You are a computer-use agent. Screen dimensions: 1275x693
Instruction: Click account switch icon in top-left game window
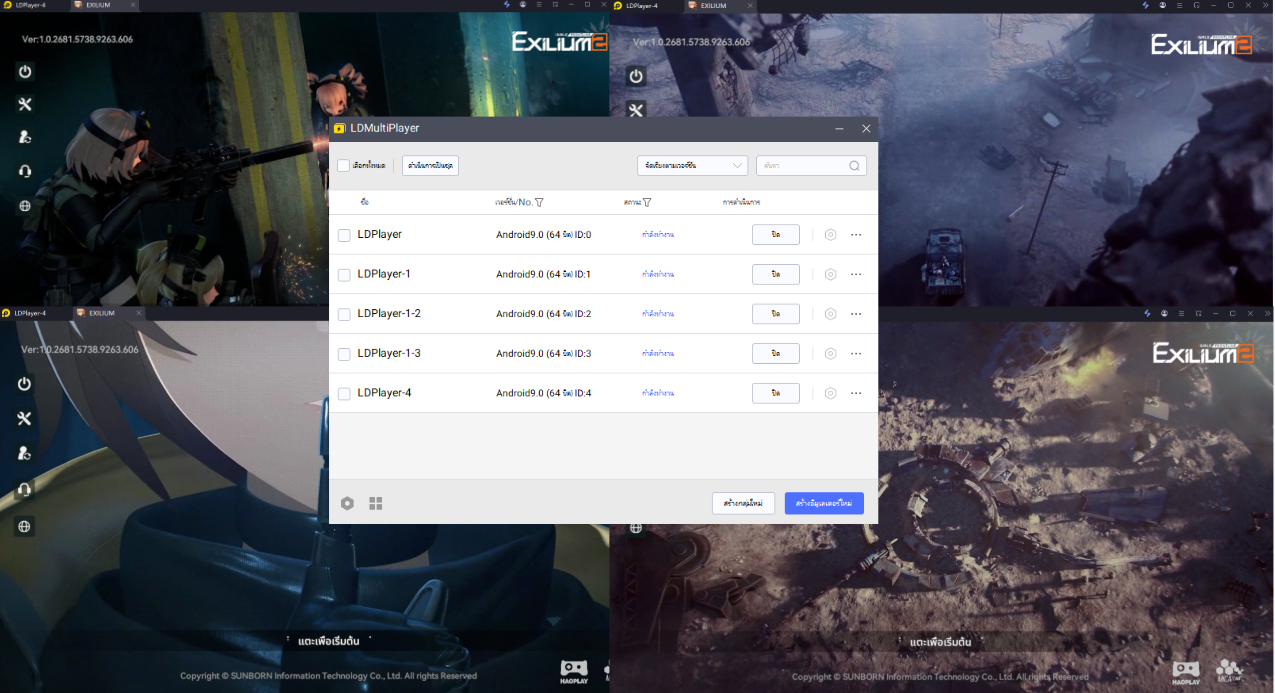coord(25,138)
